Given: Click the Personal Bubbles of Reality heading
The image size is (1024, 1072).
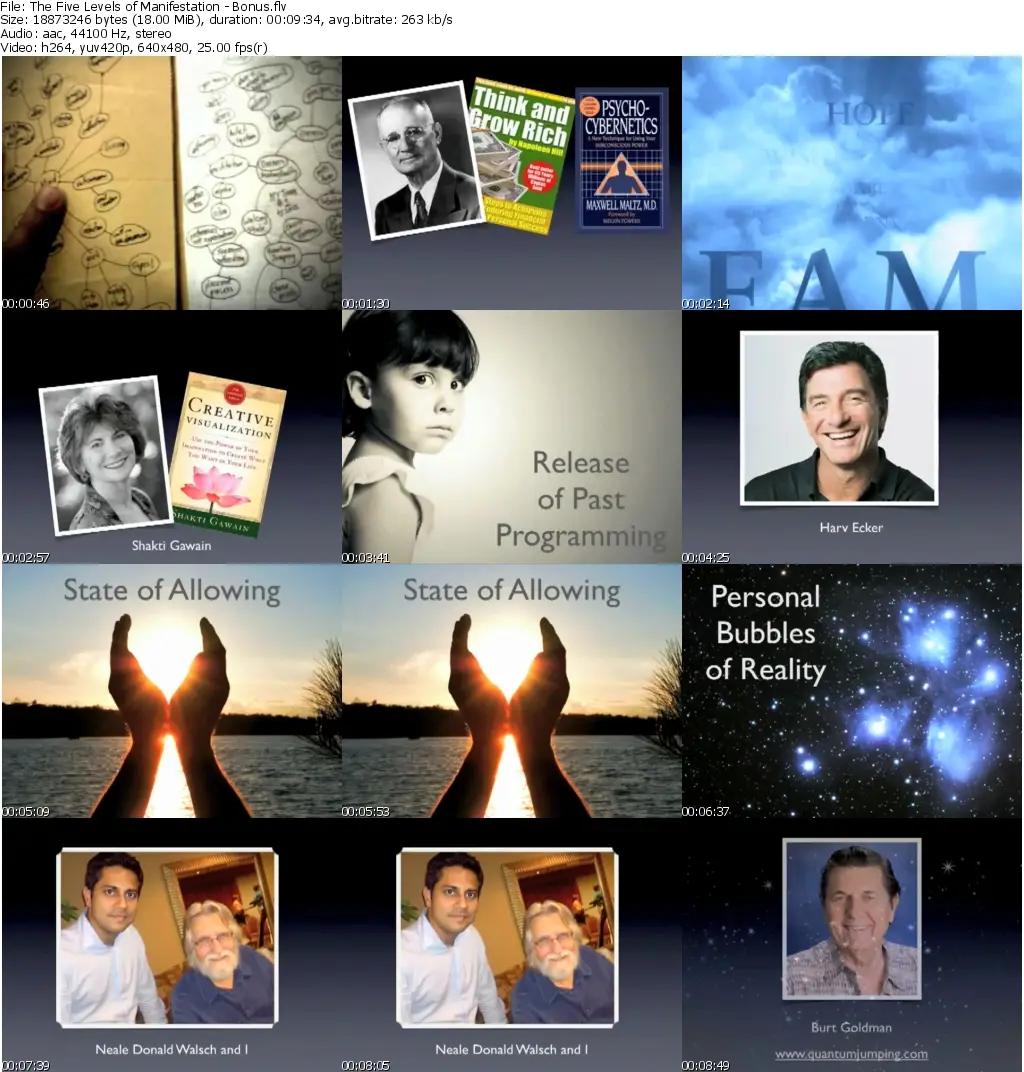Looking at the screenshot, I should [x=766, y=633].
